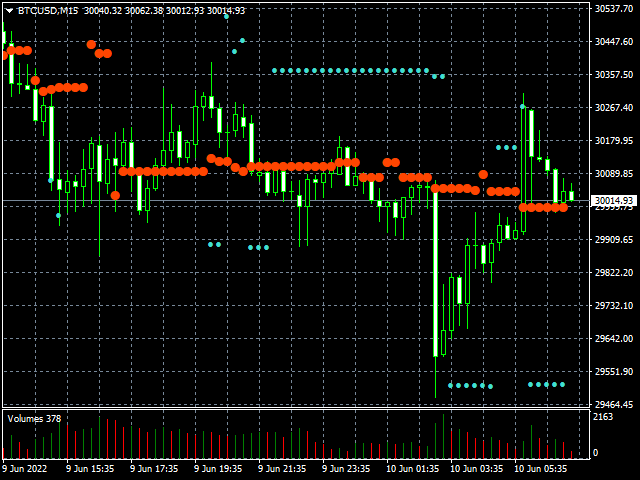Click the 29464.45 price axis label
Screen dimensions: 640x480
pyautogui.click(x=614, y=404)
